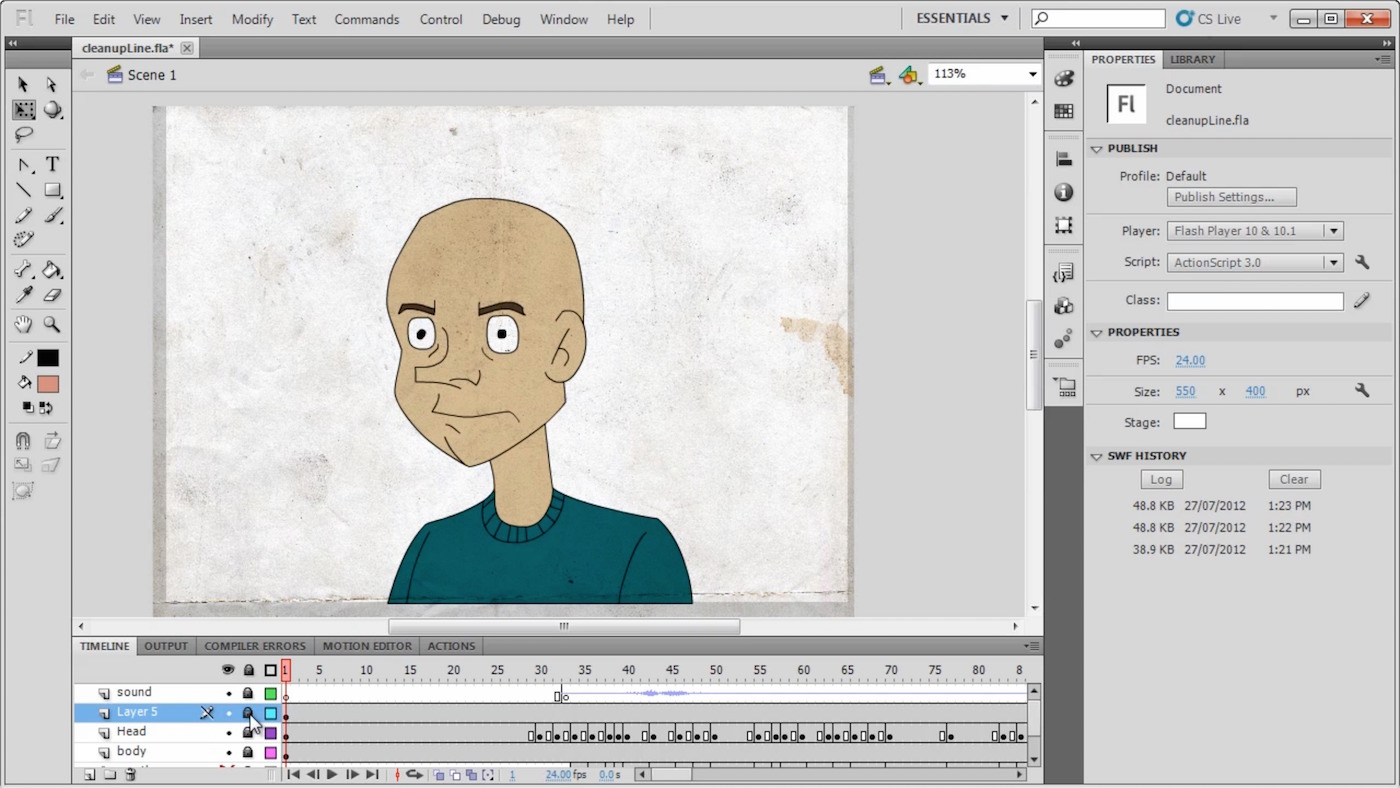Select the Text tool
Screen dimensions: 1400x788
[x=52, y=165]
